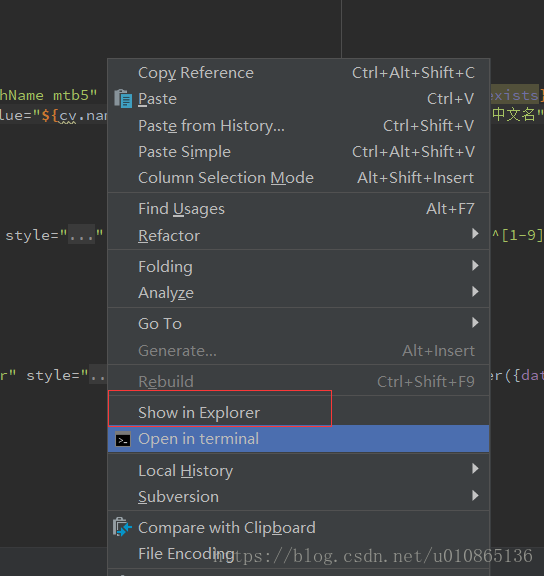Click the ^[1-9] regex text in editor
544x576 pixels.
(x=518, y=235)
